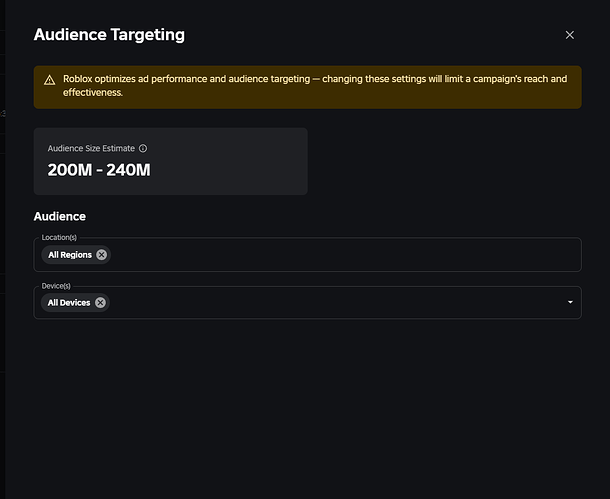Expand the Device(s) dropdown arrow
Viewport: 610px width, 499px height.
pyautogui.click(x=570, y=302)
